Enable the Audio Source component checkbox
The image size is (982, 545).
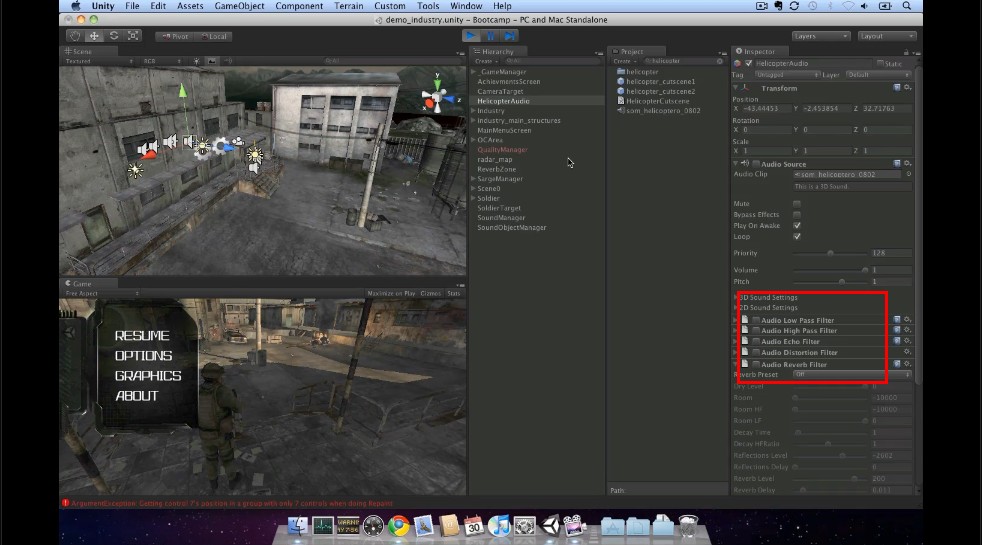(756, 164)
